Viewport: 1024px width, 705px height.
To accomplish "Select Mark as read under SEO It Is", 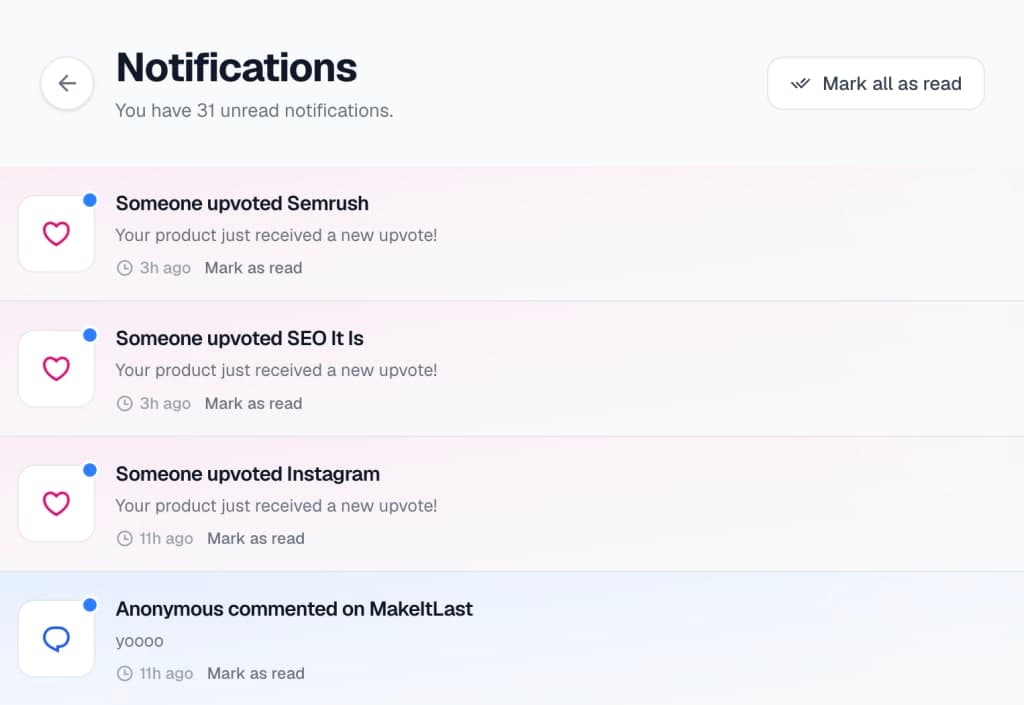I will coord(253,403).
